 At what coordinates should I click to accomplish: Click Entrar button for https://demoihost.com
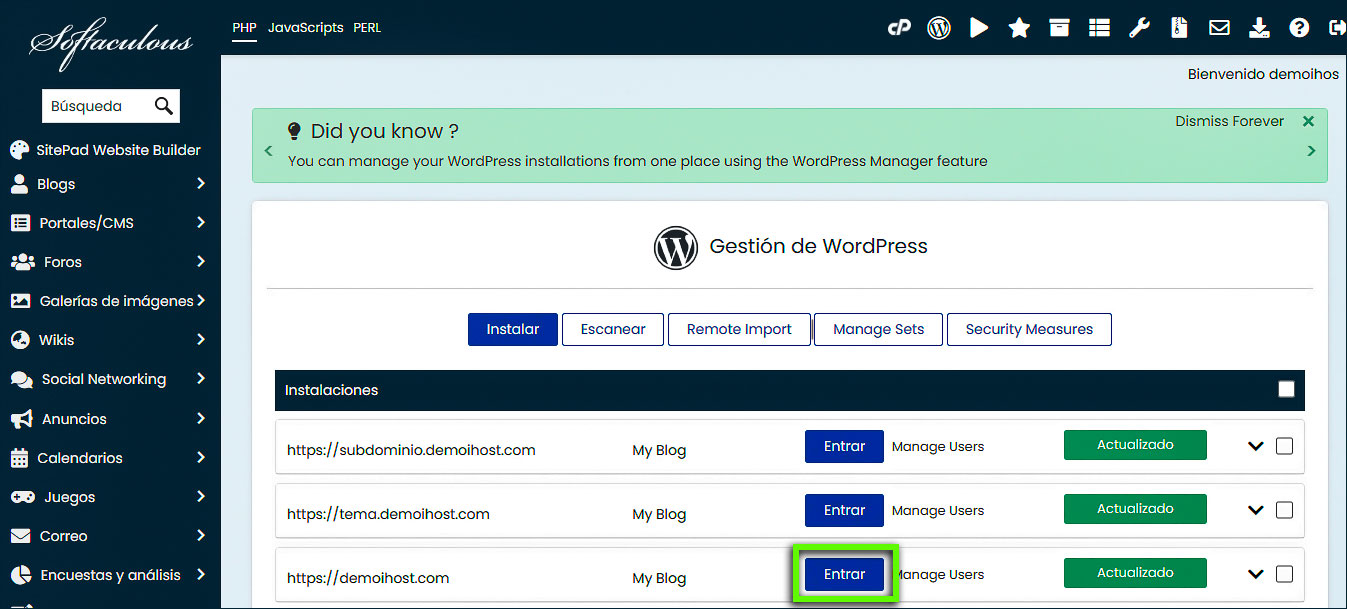tap(844, 573)
